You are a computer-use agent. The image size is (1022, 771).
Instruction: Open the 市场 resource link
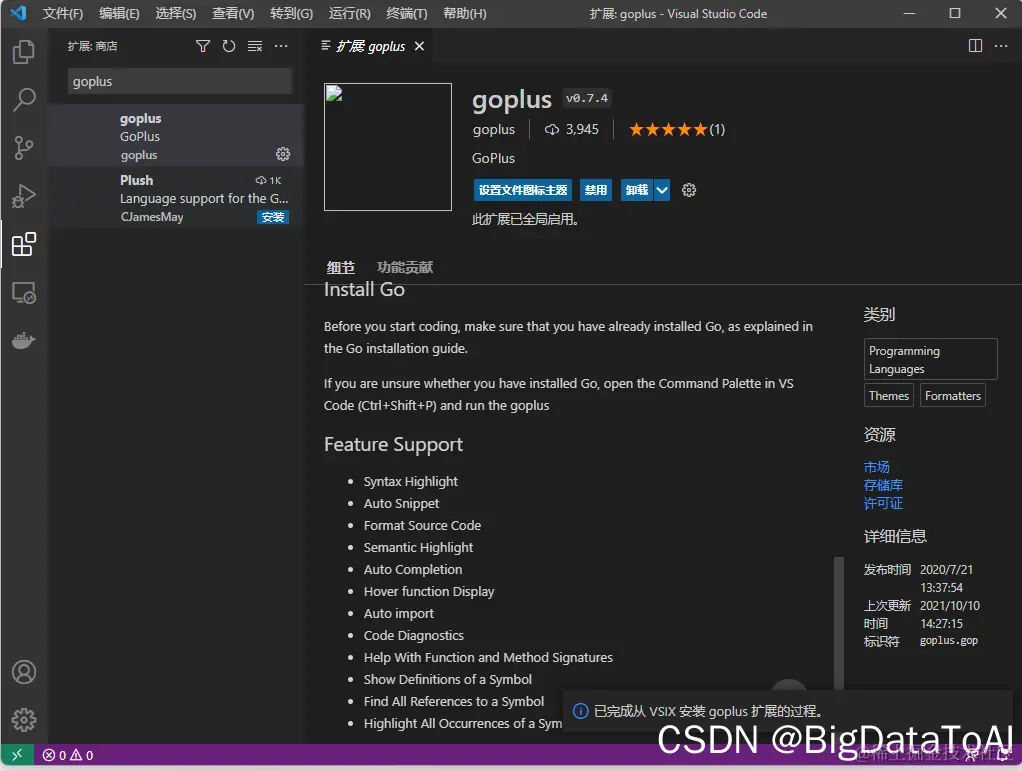coord(877,467)
